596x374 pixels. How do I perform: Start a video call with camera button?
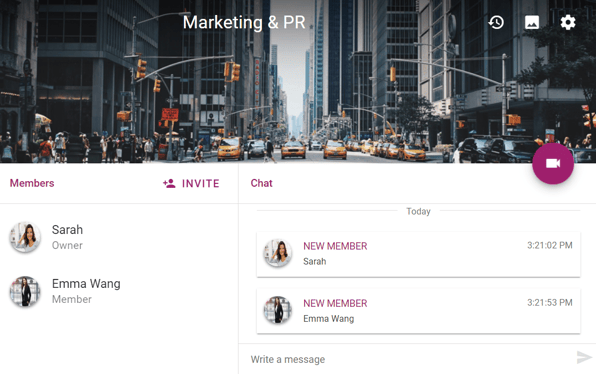tap(553, 163)
